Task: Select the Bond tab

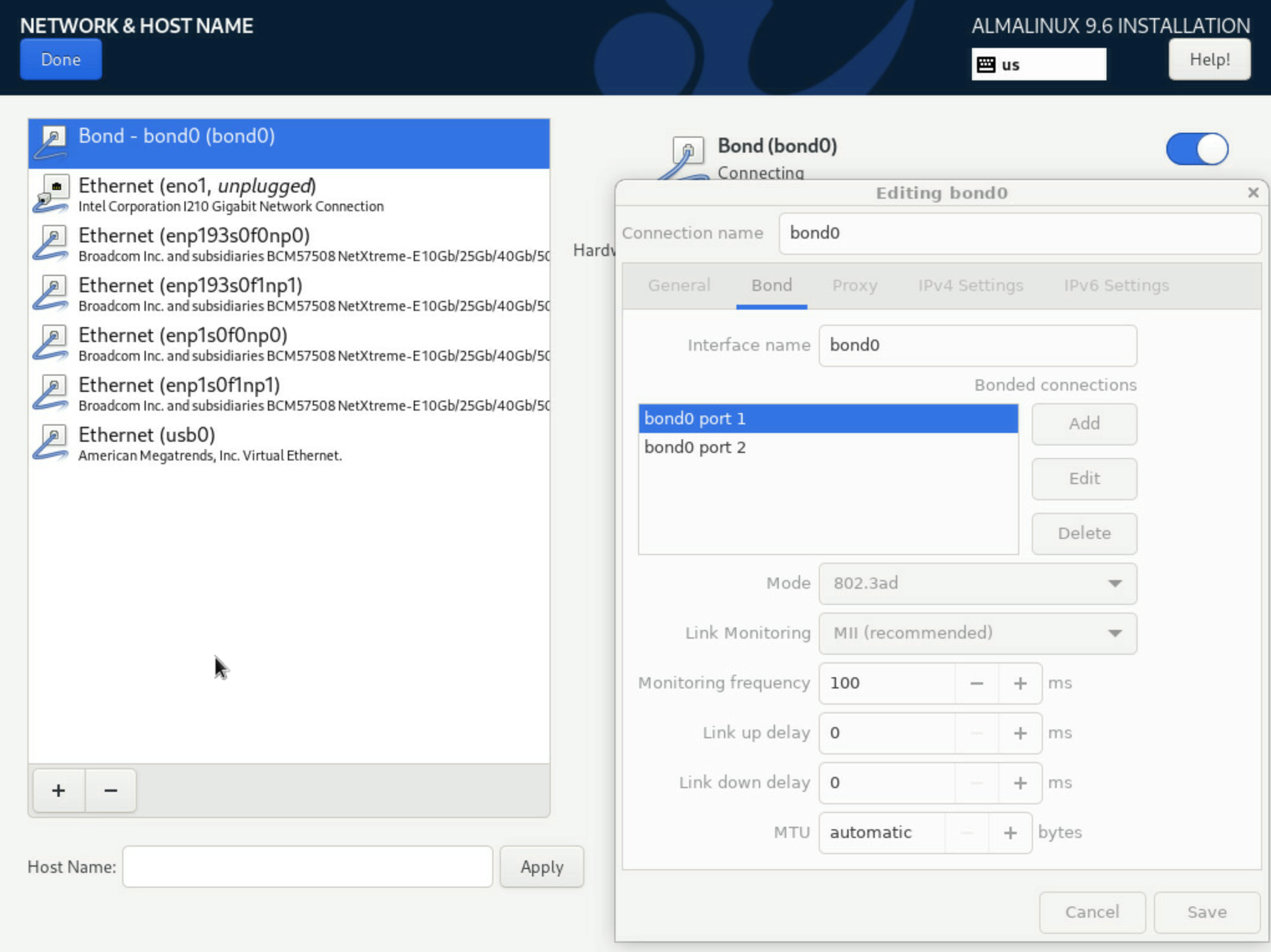Action: point(771,285)
